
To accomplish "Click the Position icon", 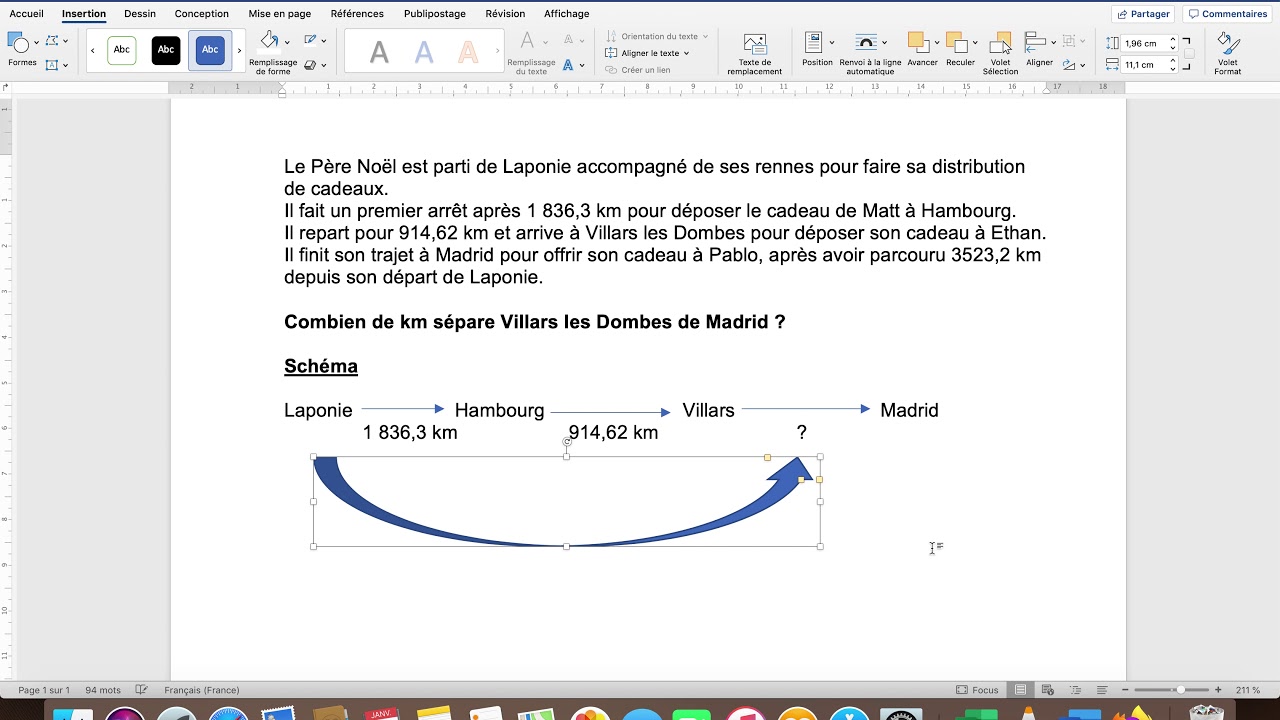I will 812,42.
